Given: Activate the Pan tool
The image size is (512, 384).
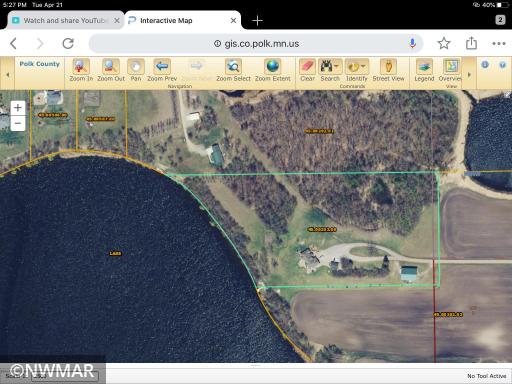Looking at the screenshot, I should (136, 70).
